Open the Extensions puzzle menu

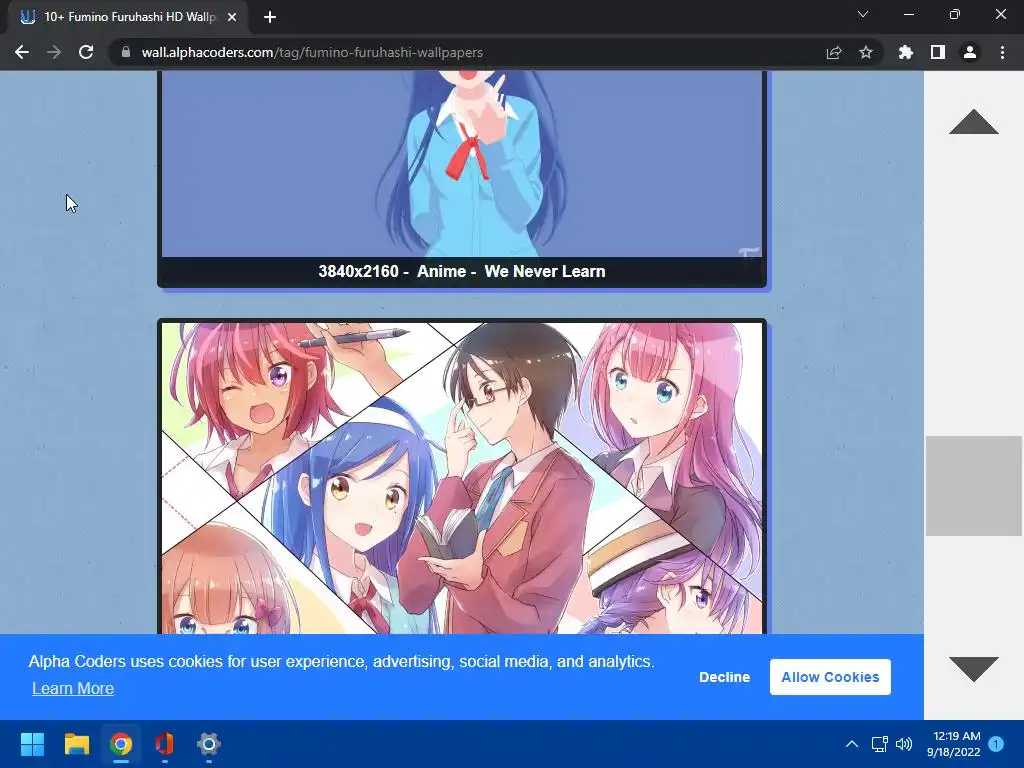pyautogui.click(x=906, y=52)
